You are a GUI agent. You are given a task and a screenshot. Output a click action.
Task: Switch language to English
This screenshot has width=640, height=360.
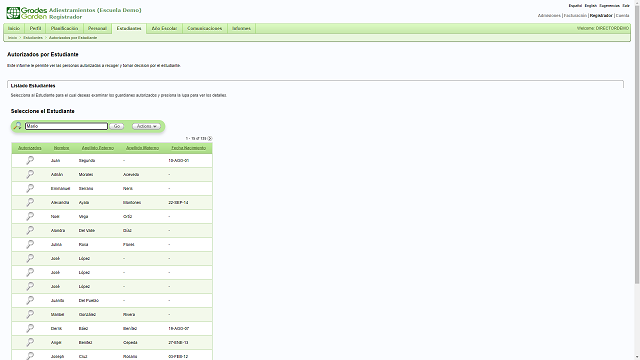591,6
